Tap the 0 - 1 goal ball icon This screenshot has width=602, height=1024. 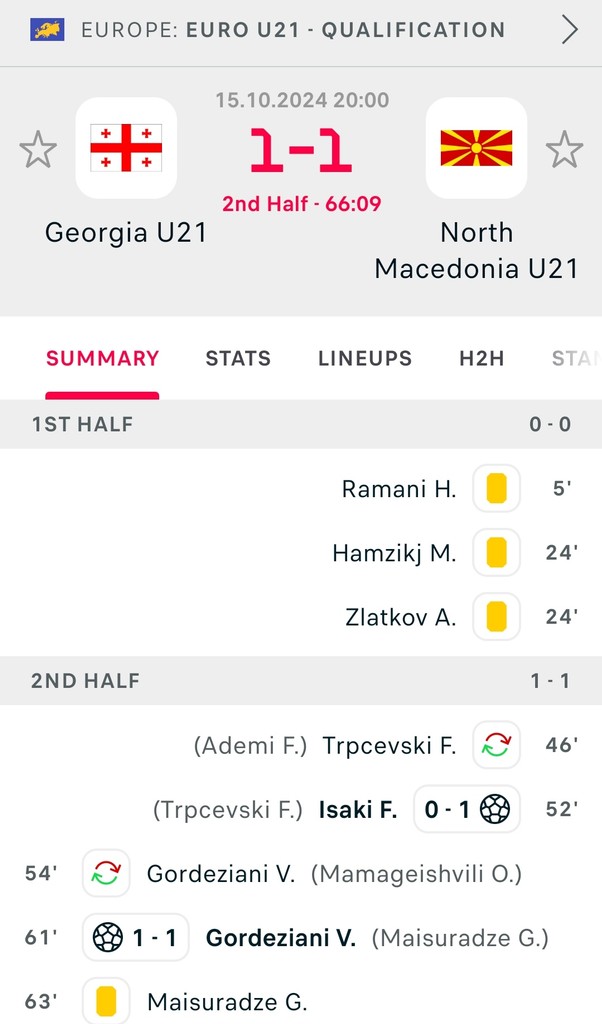tap(495, 809)
